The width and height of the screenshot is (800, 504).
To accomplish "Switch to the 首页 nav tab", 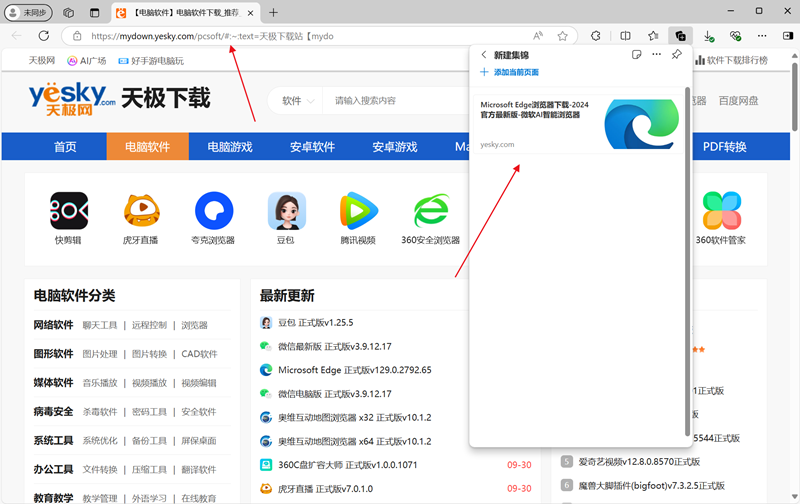I will pyautogui.click(x=65, y=147).
